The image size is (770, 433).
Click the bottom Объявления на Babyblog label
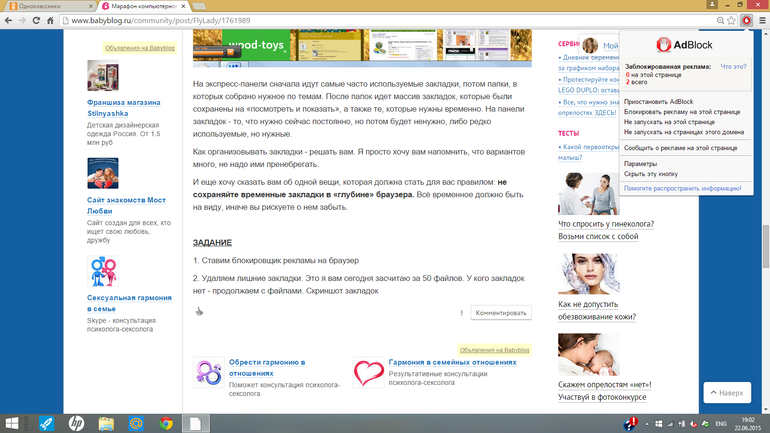pyautogui.click(x=494, y=350)
